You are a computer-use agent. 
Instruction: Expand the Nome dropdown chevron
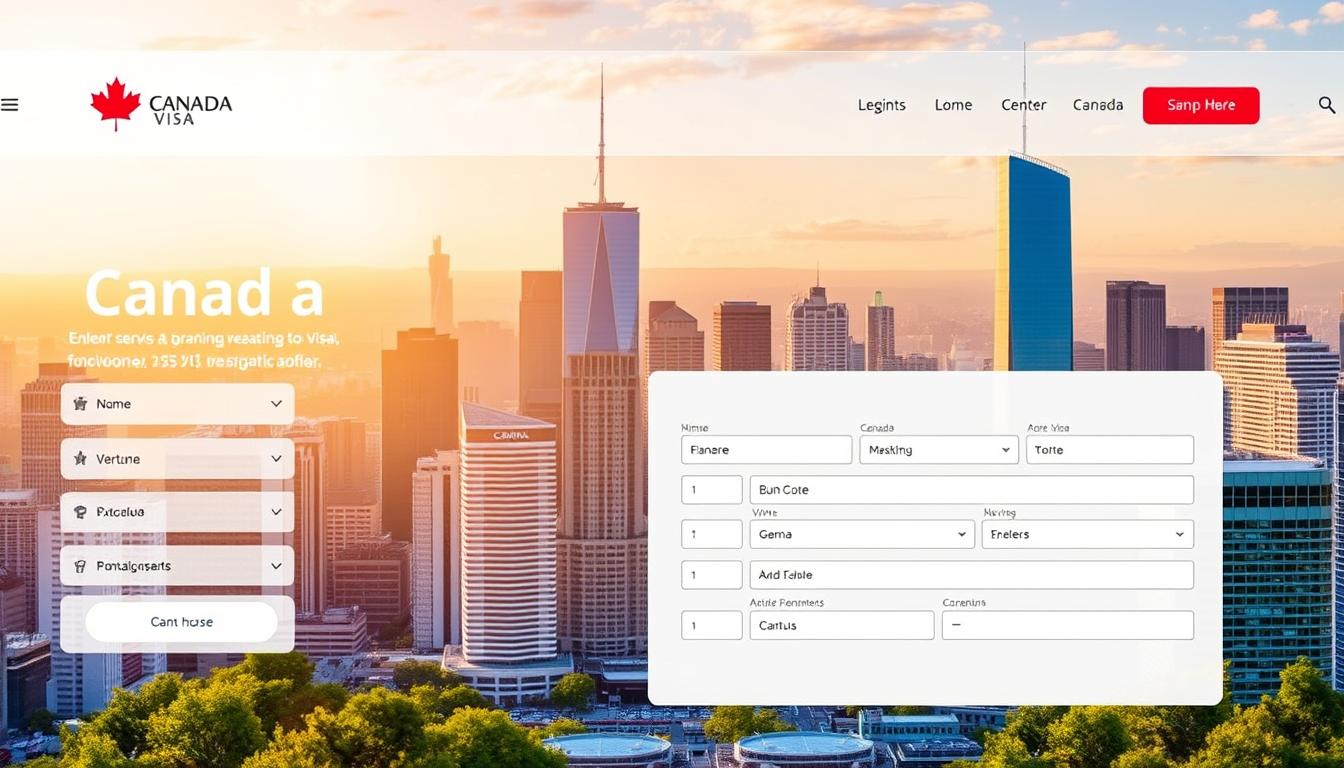[276, 404]
